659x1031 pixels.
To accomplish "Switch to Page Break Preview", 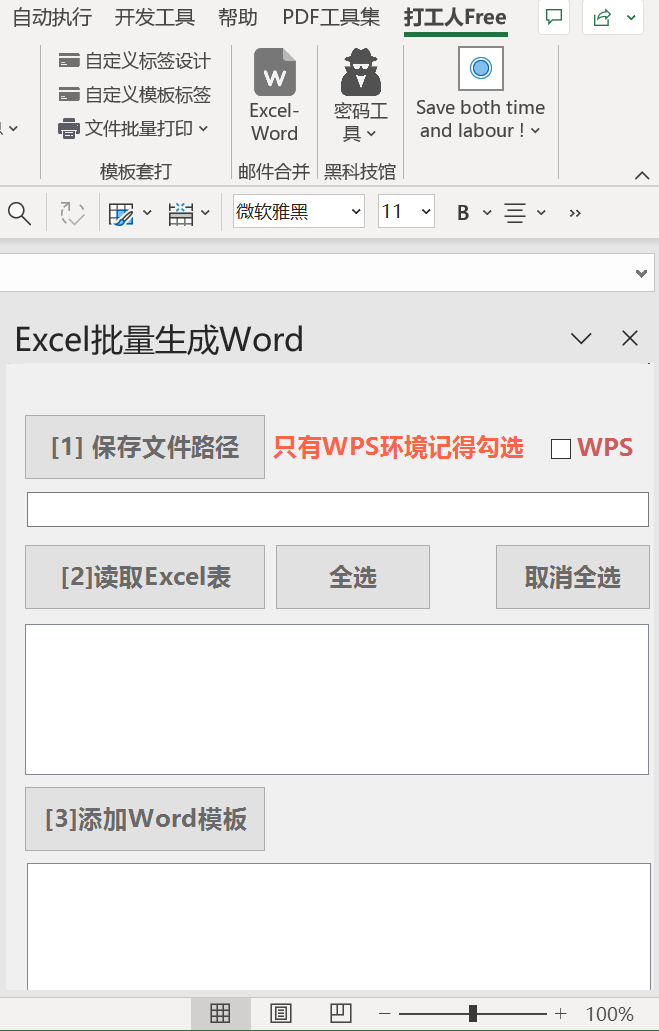I will 340,1013.
